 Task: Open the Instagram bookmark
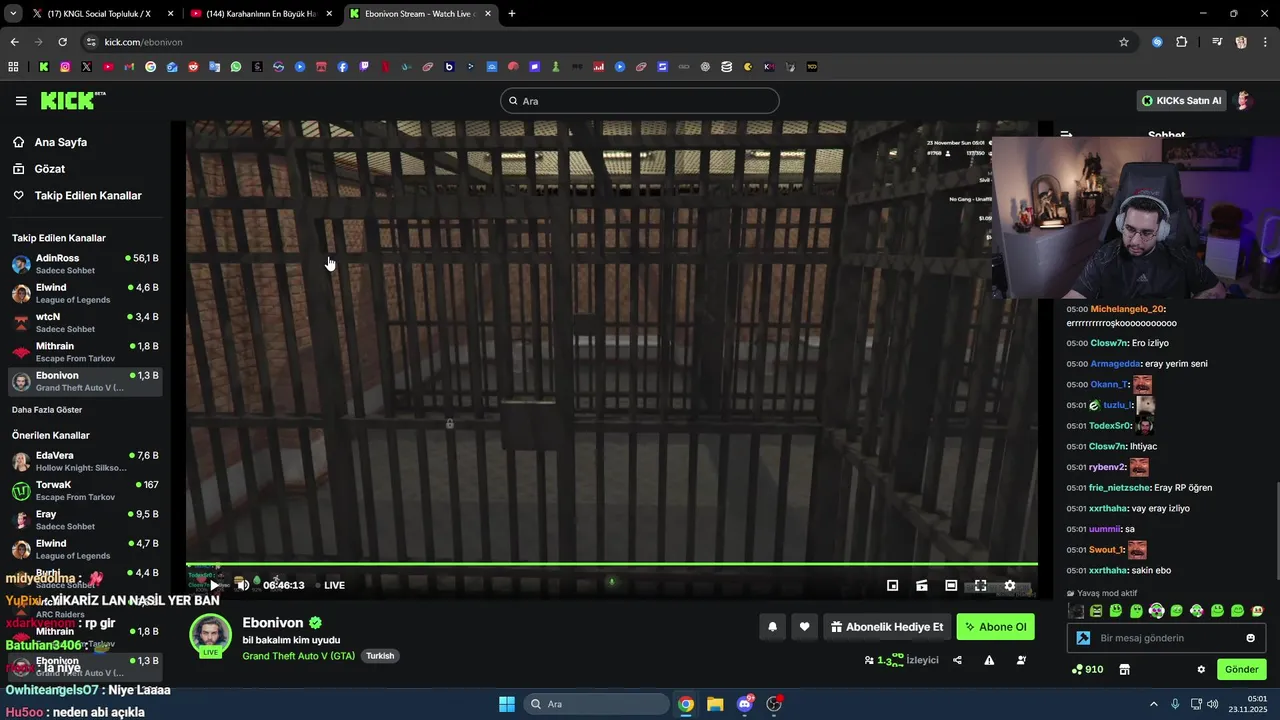click(65, 67)
